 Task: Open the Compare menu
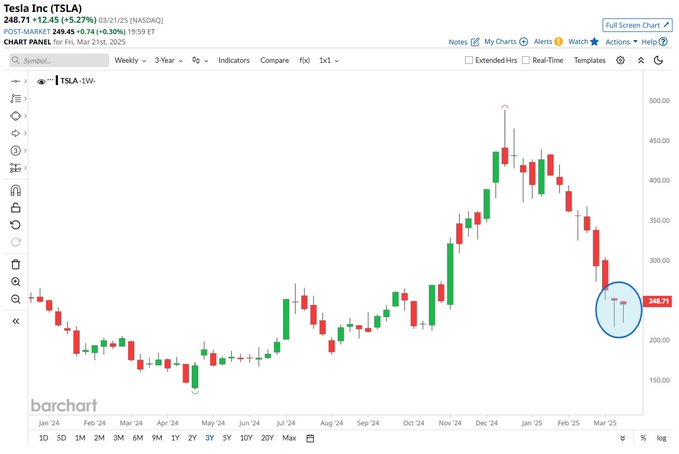tap(275, 60)
